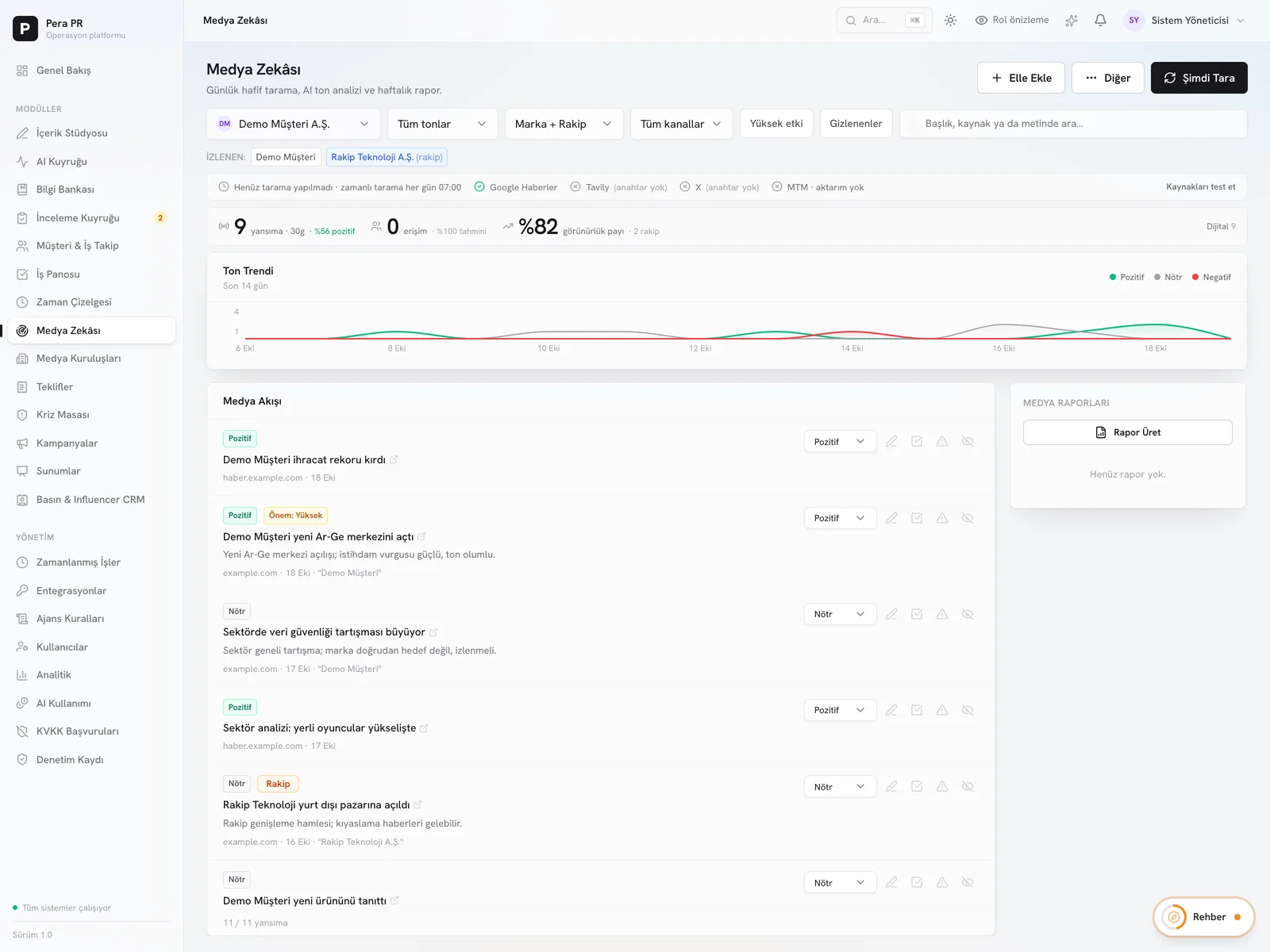The height and width of the screenshot is (952, 1270).
Task: Expand the 'Tüm kanallar' channel filter
Action: click(681, 124)
